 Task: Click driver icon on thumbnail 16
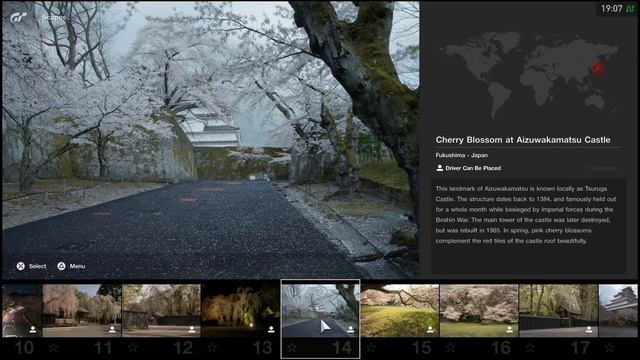pos(509,329)
